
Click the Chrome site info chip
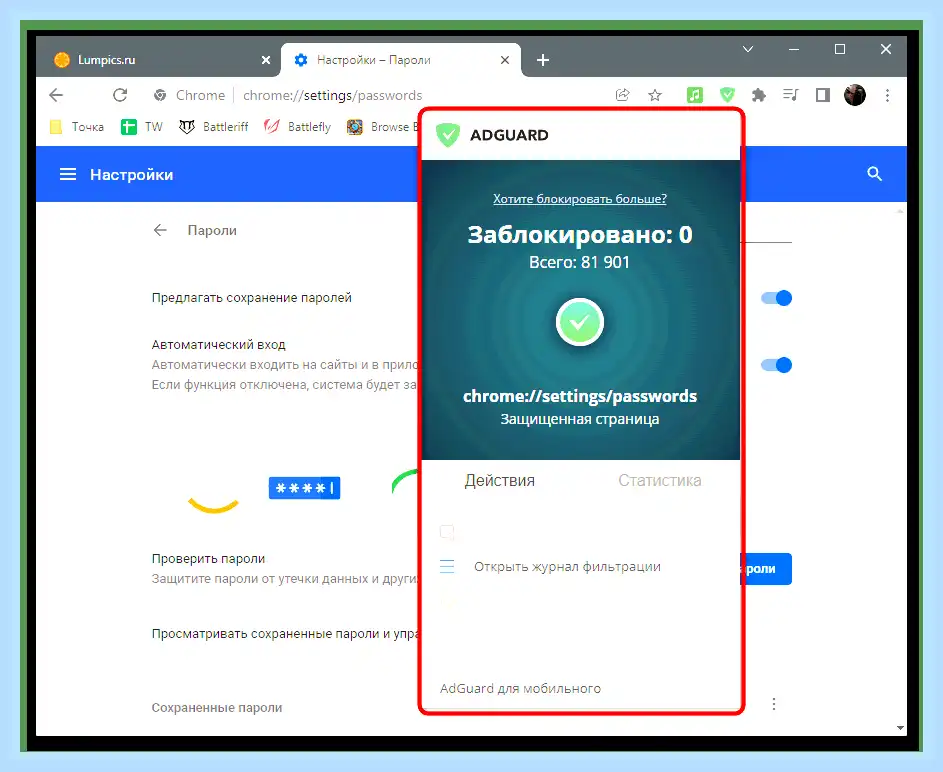189,95
